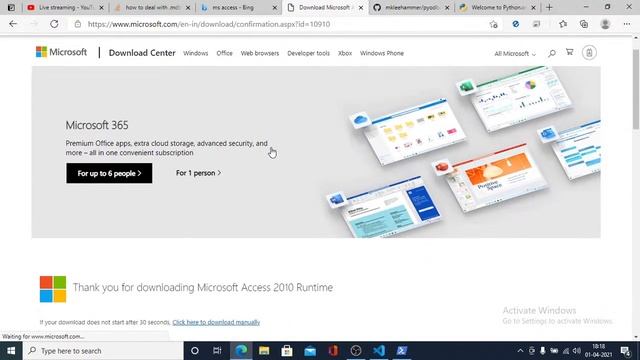
Task: Close the Download Microsoft tab
Action: tap(361, 7)
